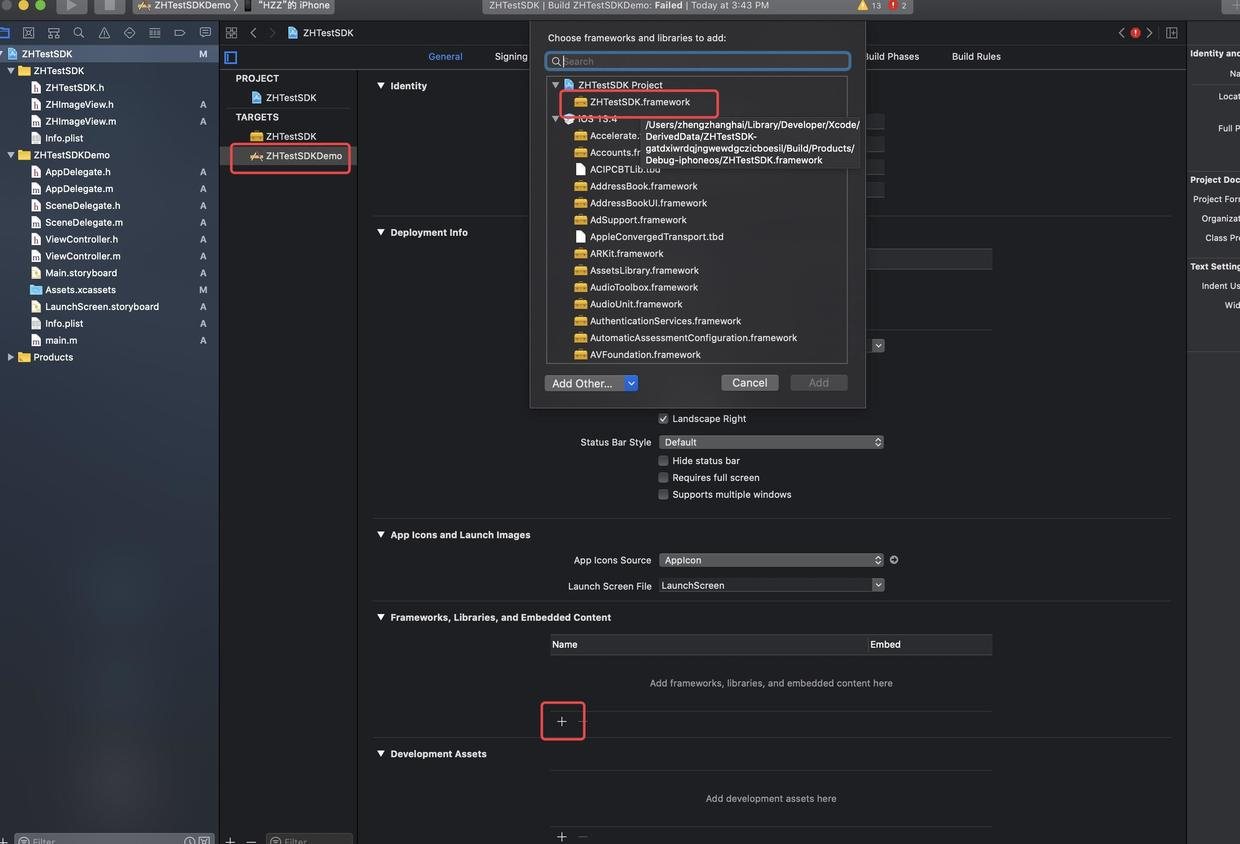1240x844 pixels.
Task: Click the Cancel button in dialog
Action: tap(749, 383)
